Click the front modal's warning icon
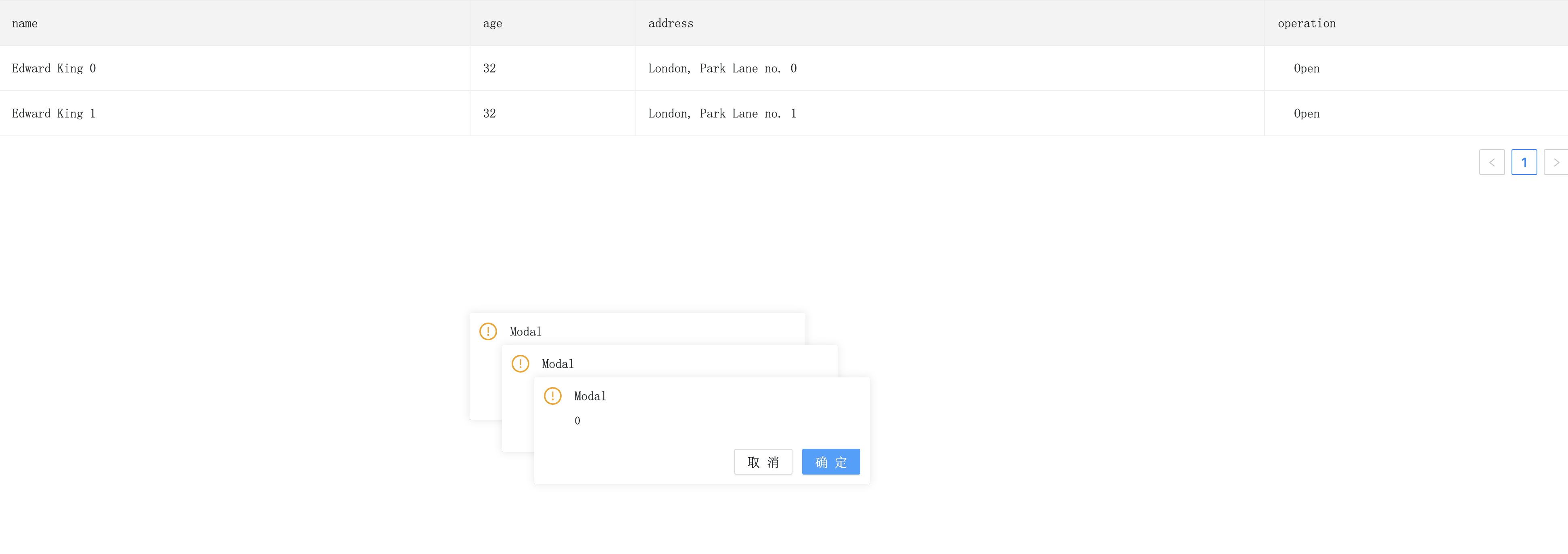This screenshot has width=1568, height=554. [552, 396]
